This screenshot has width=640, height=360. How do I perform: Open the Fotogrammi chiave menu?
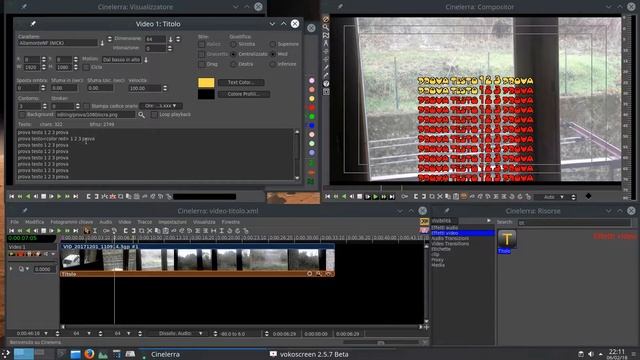pyautogui.click(x=71, y=222)
